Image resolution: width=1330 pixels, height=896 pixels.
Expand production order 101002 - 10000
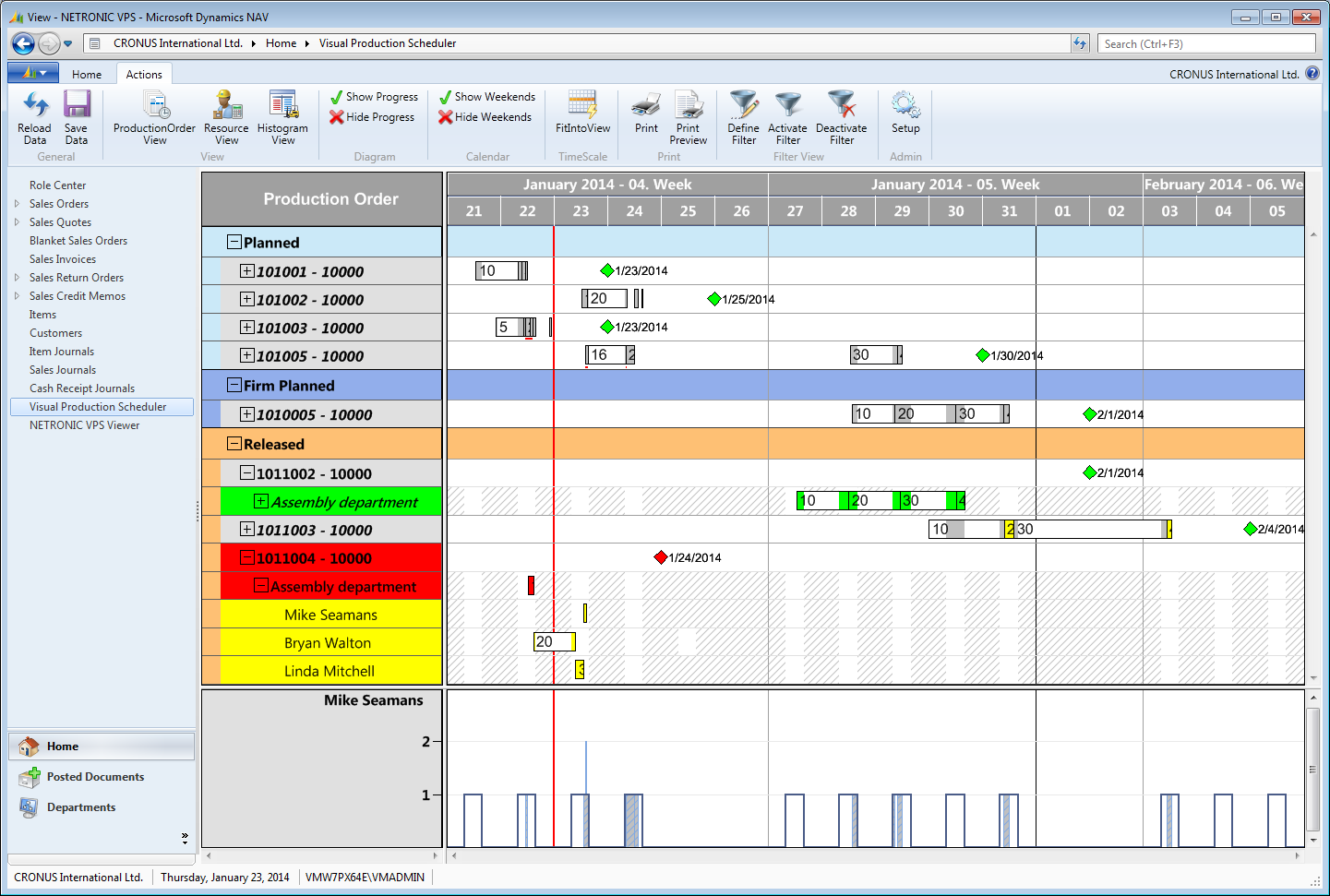pyautogui.click(x=246, y=299)
